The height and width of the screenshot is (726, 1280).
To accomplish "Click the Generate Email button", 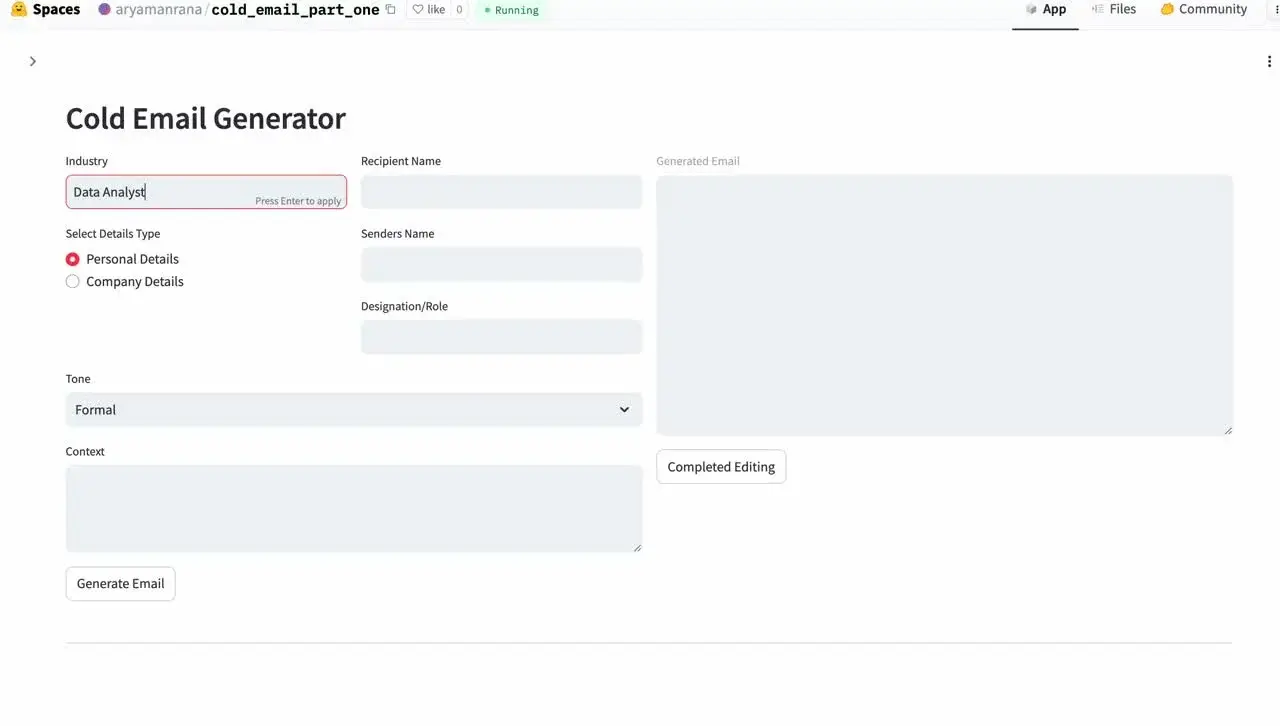I will [x=120, y=584].
